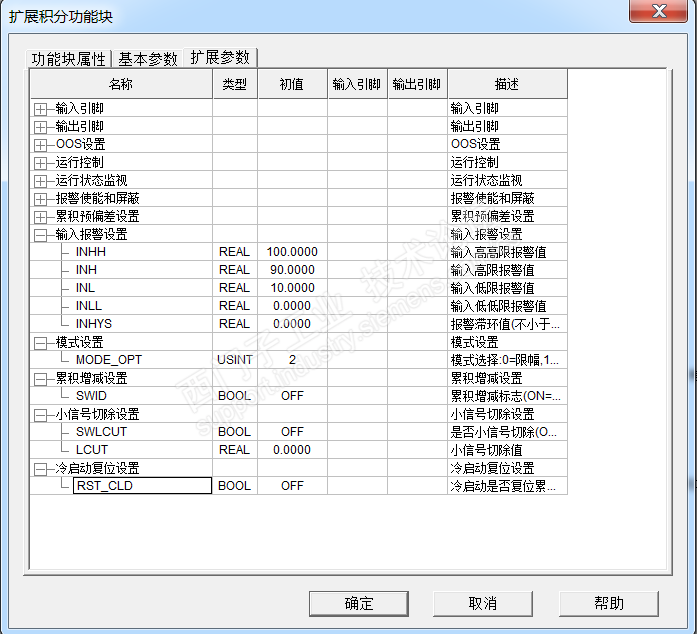Viewport: 697px width, 634px height.
Task: Click the 初值 column header
Action: pos(292,84)
